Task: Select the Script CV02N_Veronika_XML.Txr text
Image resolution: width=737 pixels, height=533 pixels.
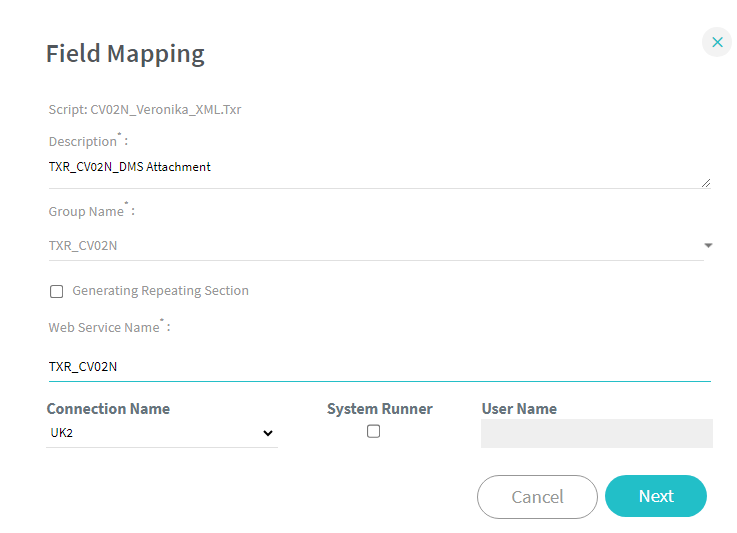Action: tap(145, 109)
